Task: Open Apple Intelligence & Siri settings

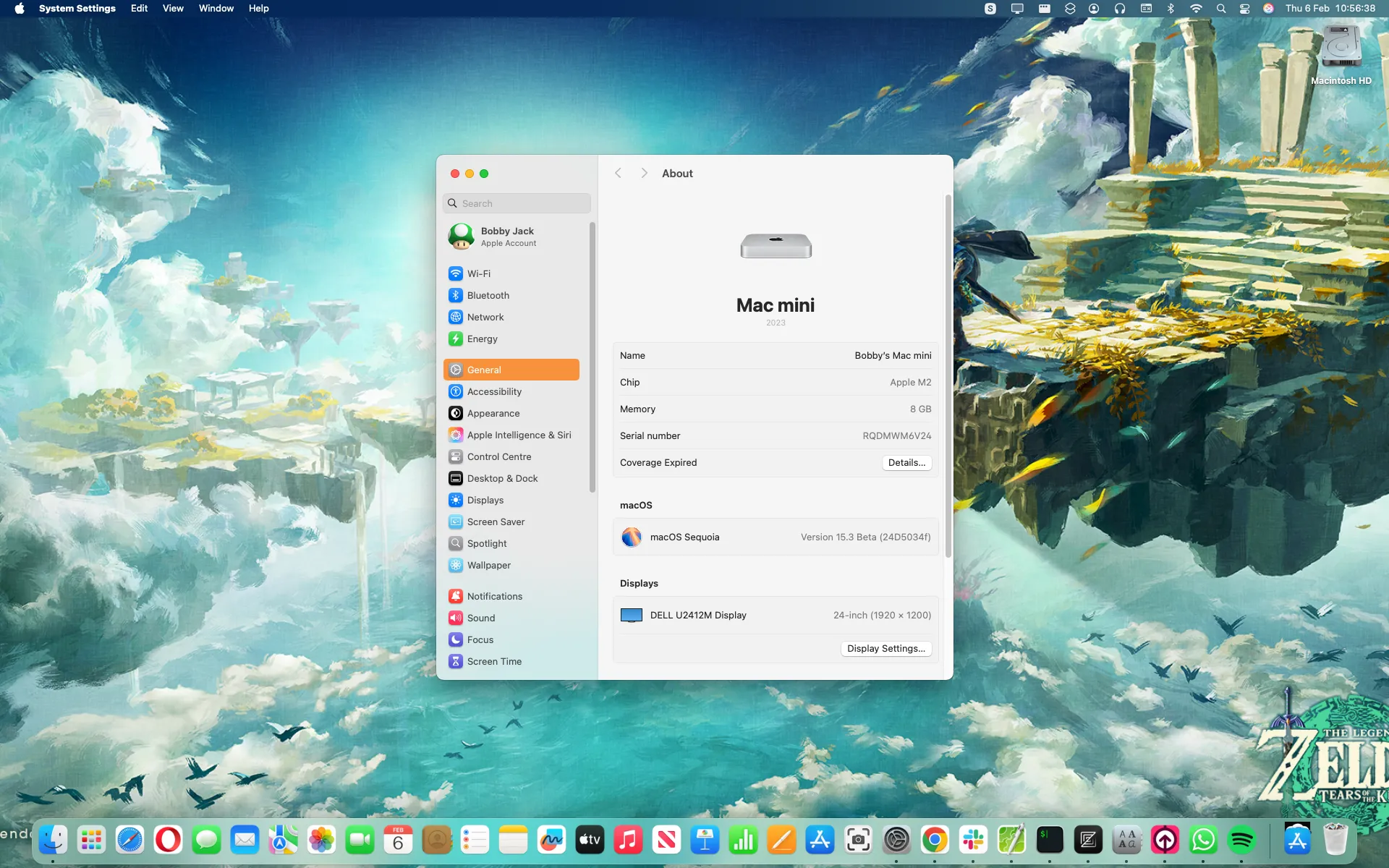Action: point(519,435)
